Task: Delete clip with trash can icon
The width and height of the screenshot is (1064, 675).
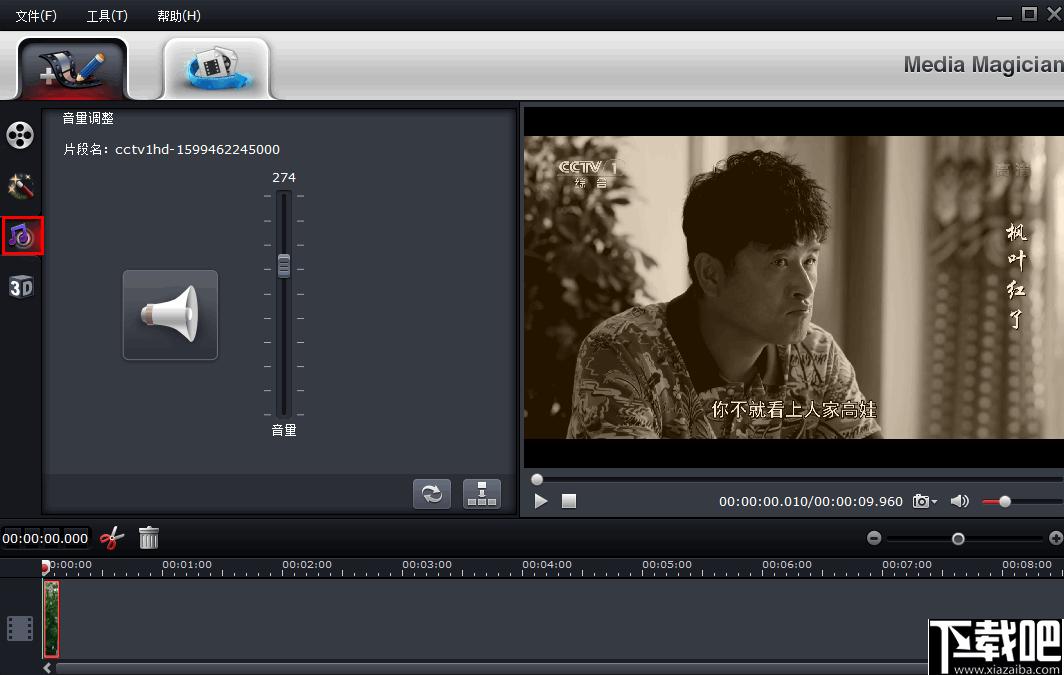Action: point(149,538)
